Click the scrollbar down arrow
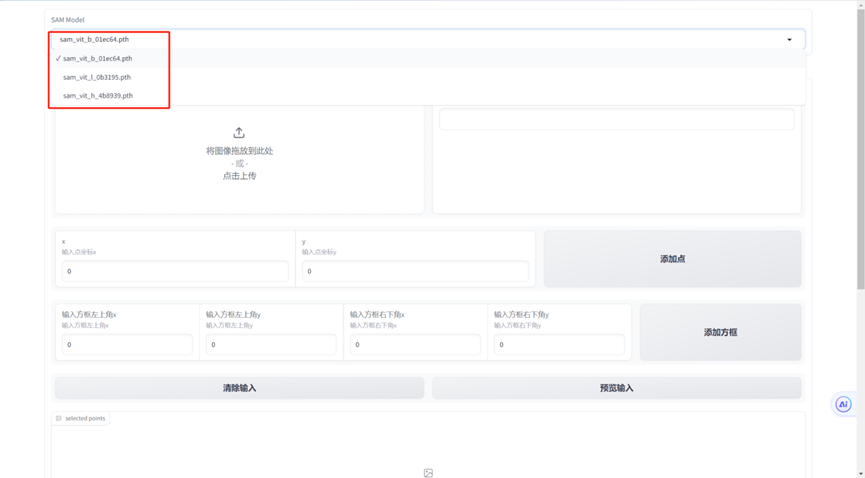The width and height of the screenshot is (865, 478). coord(861,474)
